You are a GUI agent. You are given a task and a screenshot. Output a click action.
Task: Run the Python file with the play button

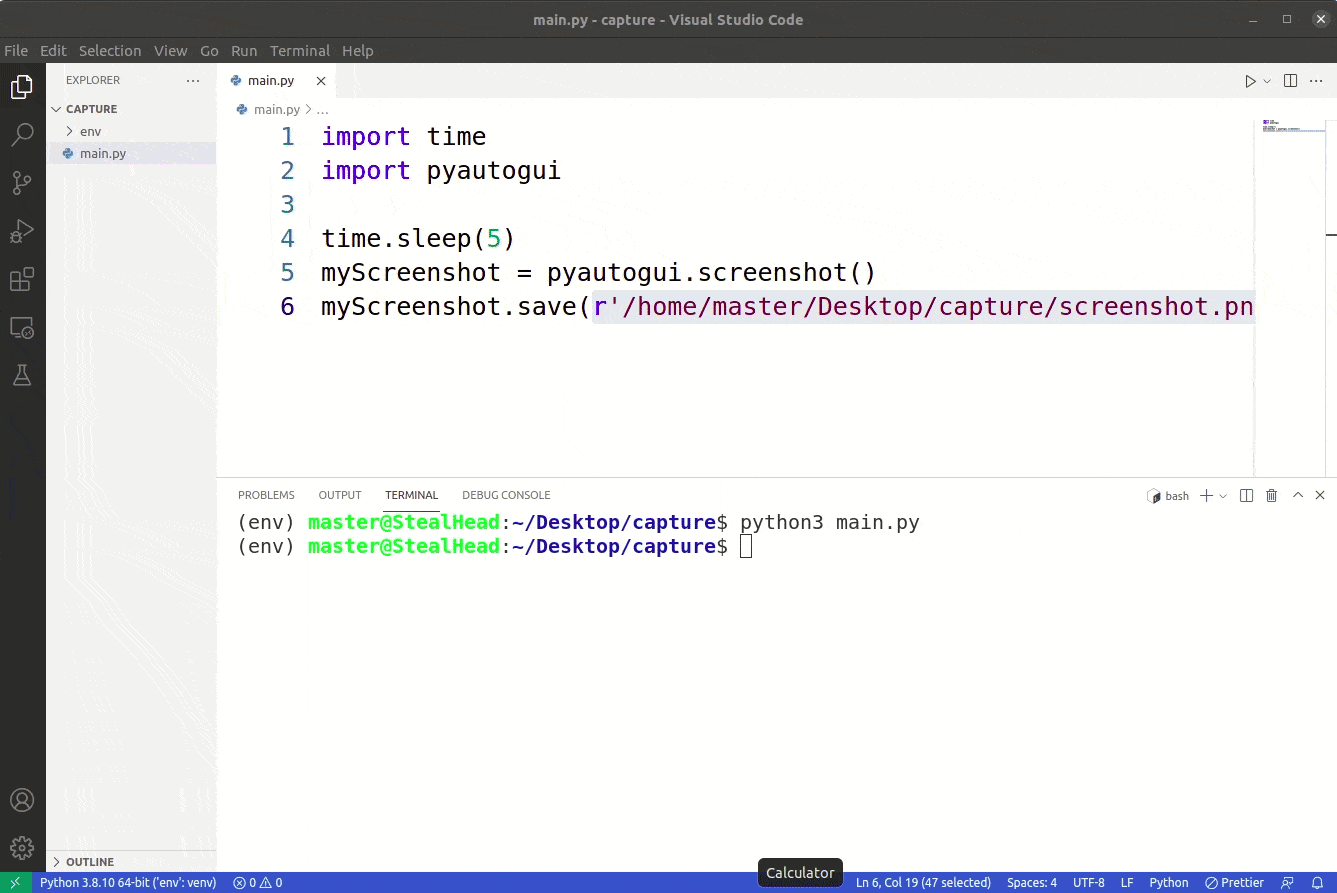[x=1248, y=80]
